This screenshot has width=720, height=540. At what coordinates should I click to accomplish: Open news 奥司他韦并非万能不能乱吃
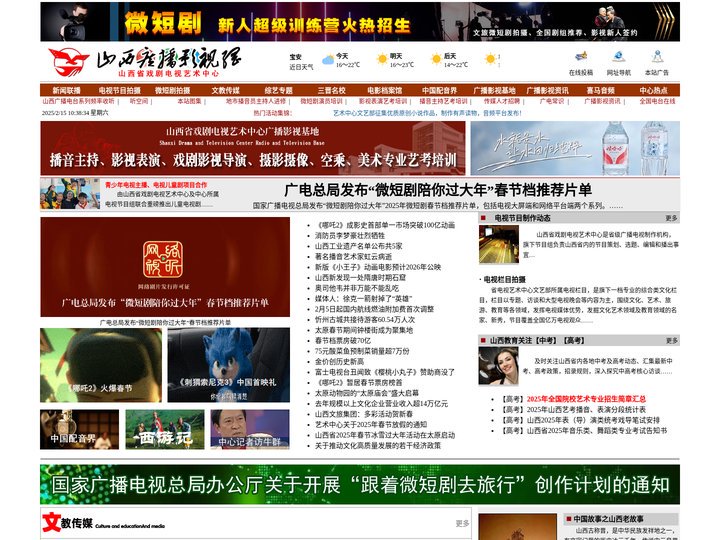pos(357,288)
